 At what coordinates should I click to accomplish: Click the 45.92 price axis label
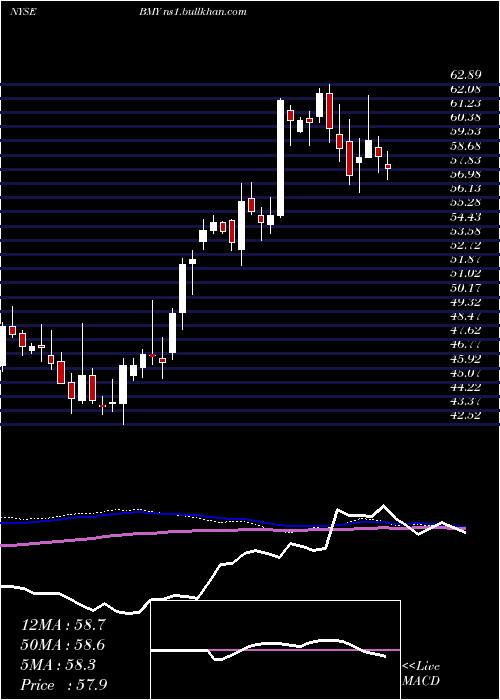click(x=465, y=359)
